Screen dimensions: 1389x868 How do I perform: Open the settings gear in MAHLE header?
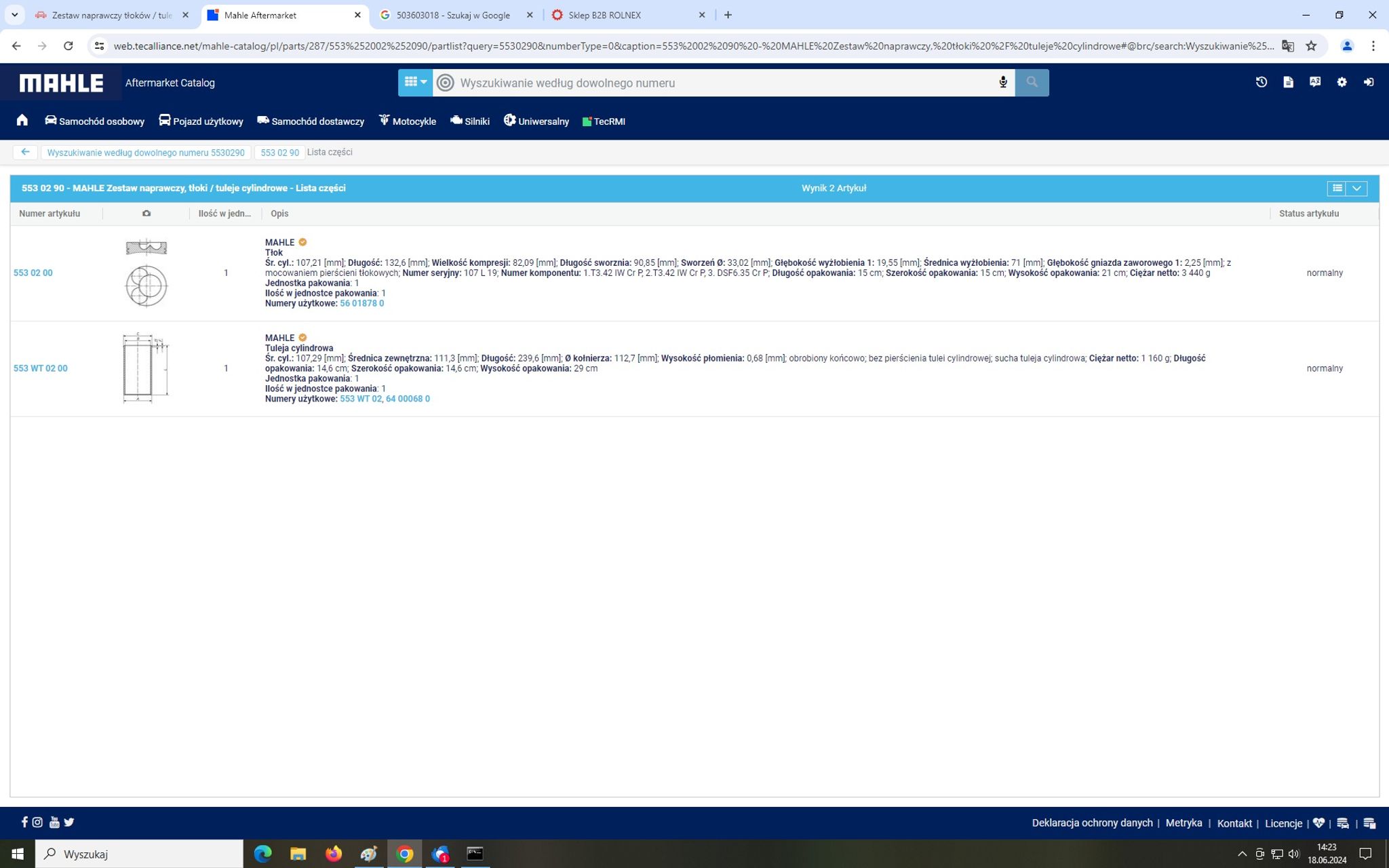(x=1342, y=82)
